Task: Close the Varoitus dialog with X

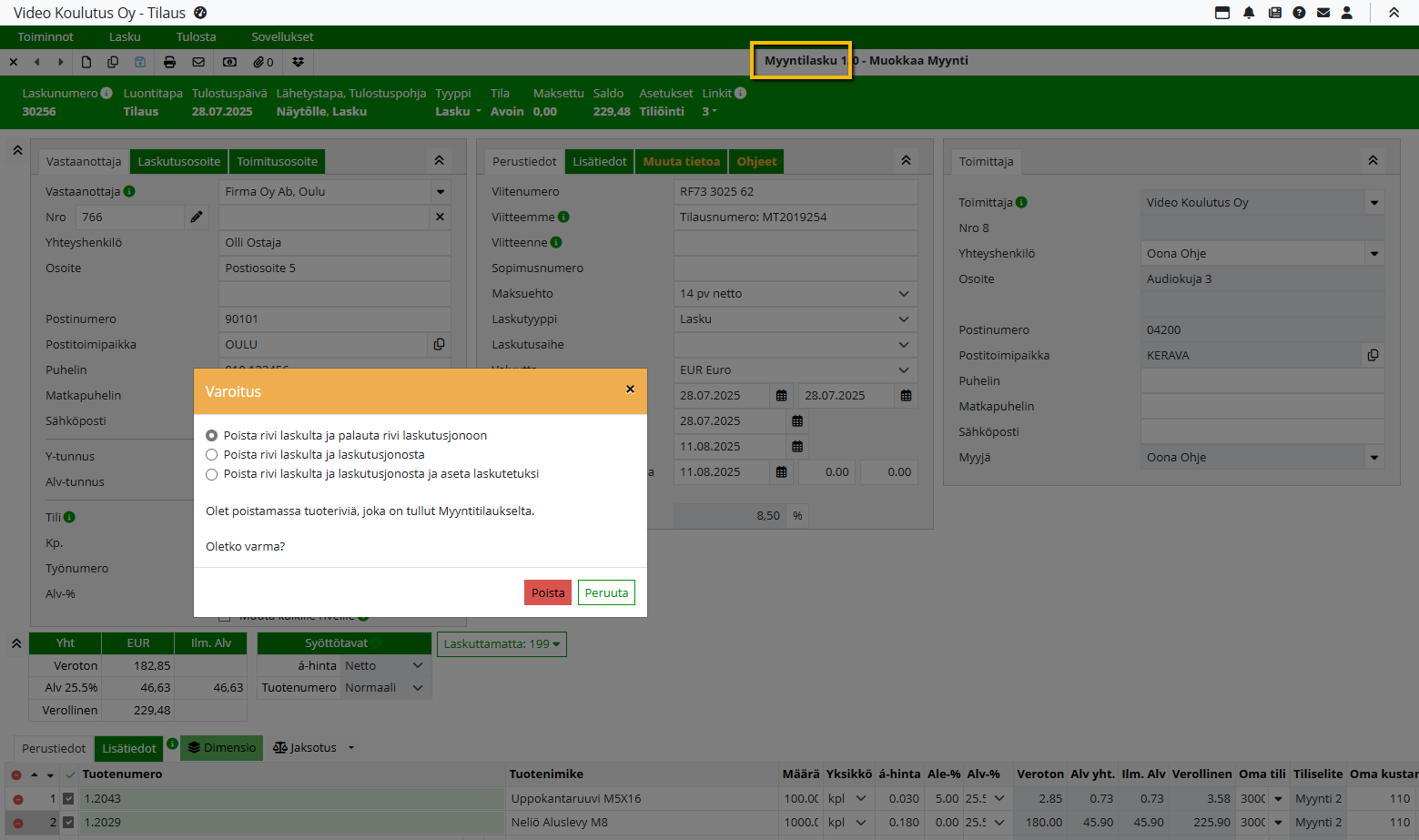Action: (x=630, y=390)
